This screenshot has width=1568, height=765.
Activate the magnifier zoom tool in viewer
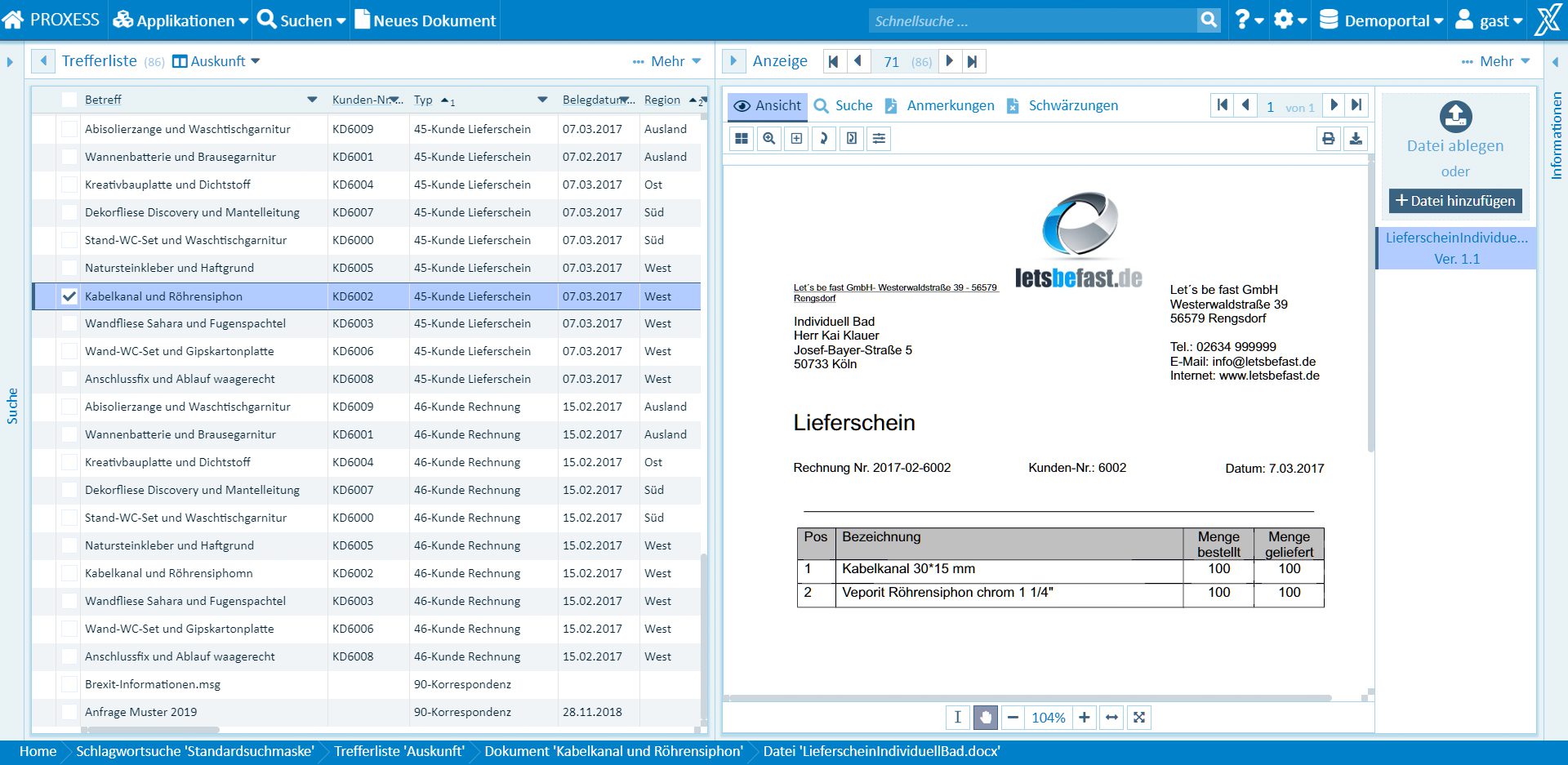(x=769, y=139)
